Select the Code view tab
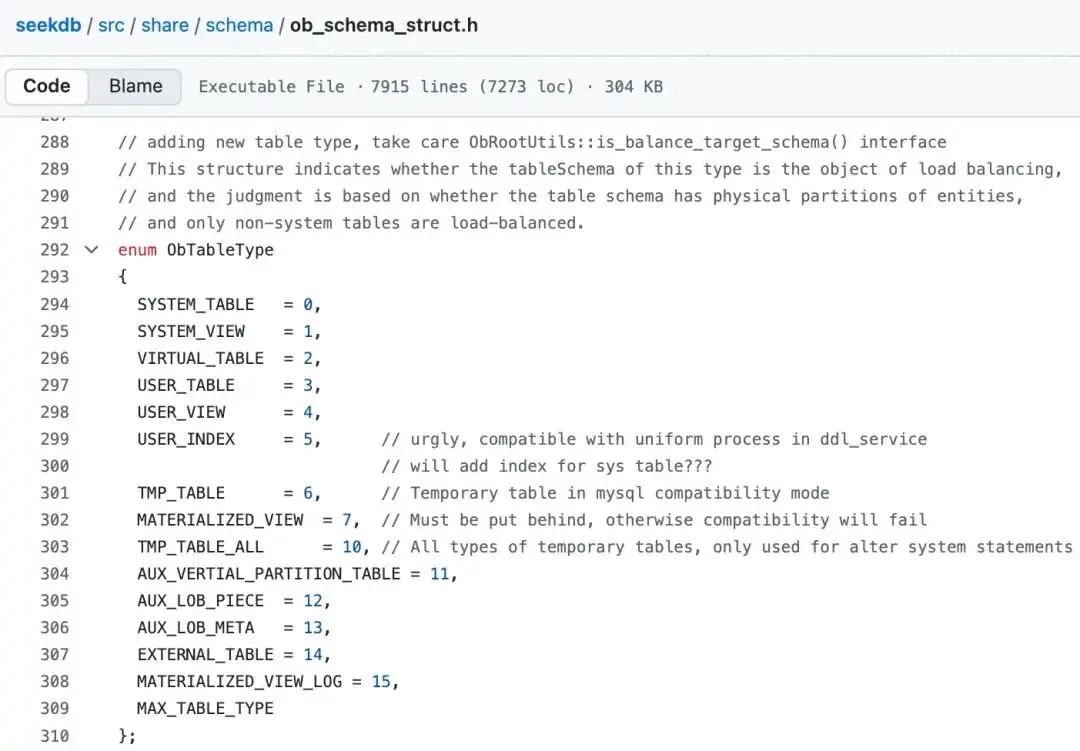Image resolution: width=1080 pixels, height=751 pixels. pos(47,86)
